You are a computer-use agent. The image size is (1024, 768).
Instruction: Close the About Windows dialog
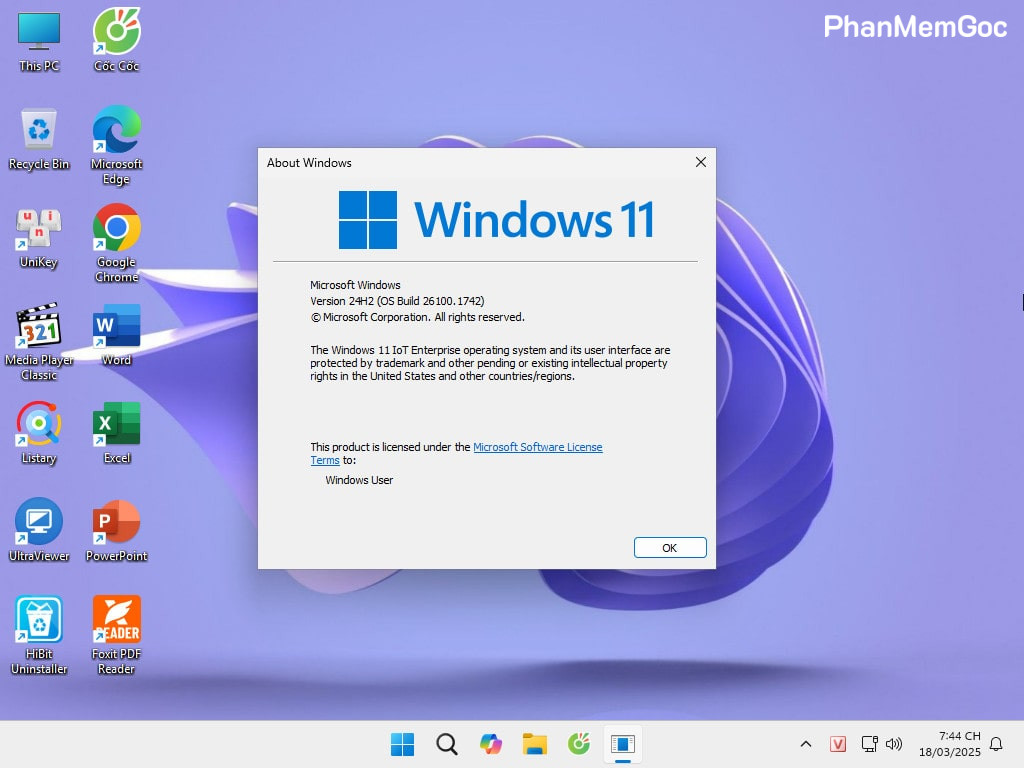click(x=700, y=162)
